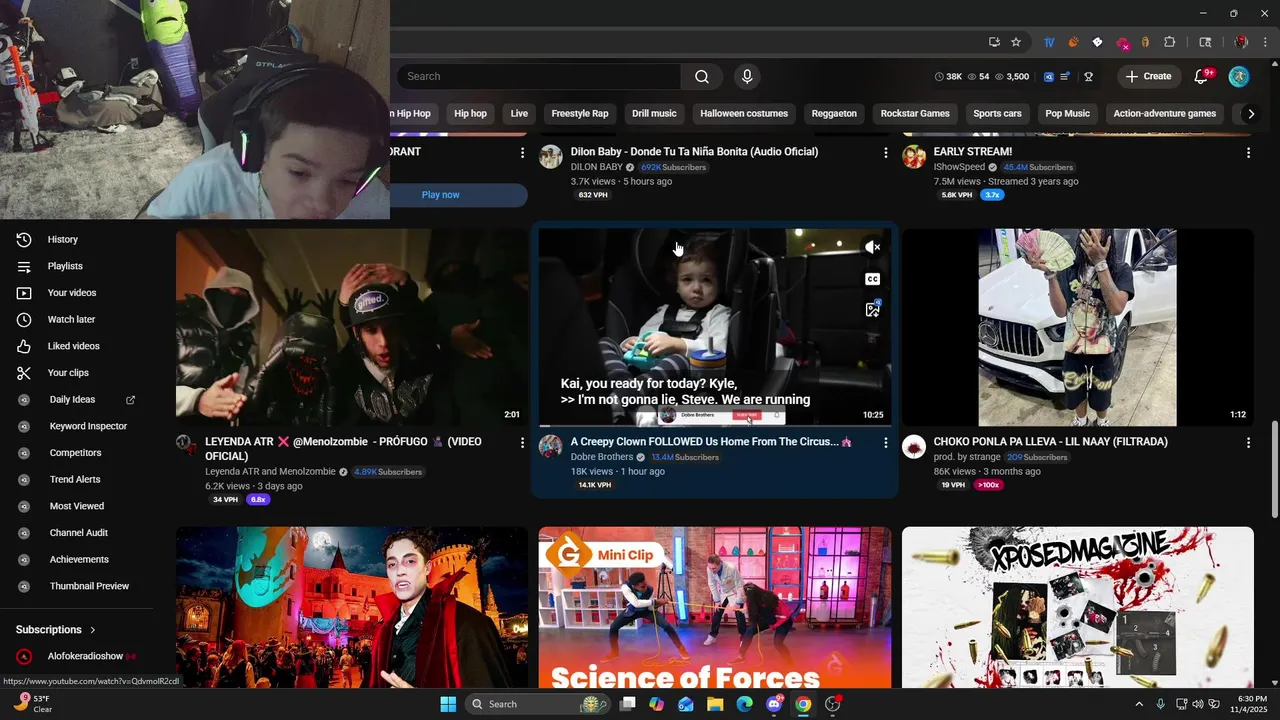Click the Play now button

440,195
